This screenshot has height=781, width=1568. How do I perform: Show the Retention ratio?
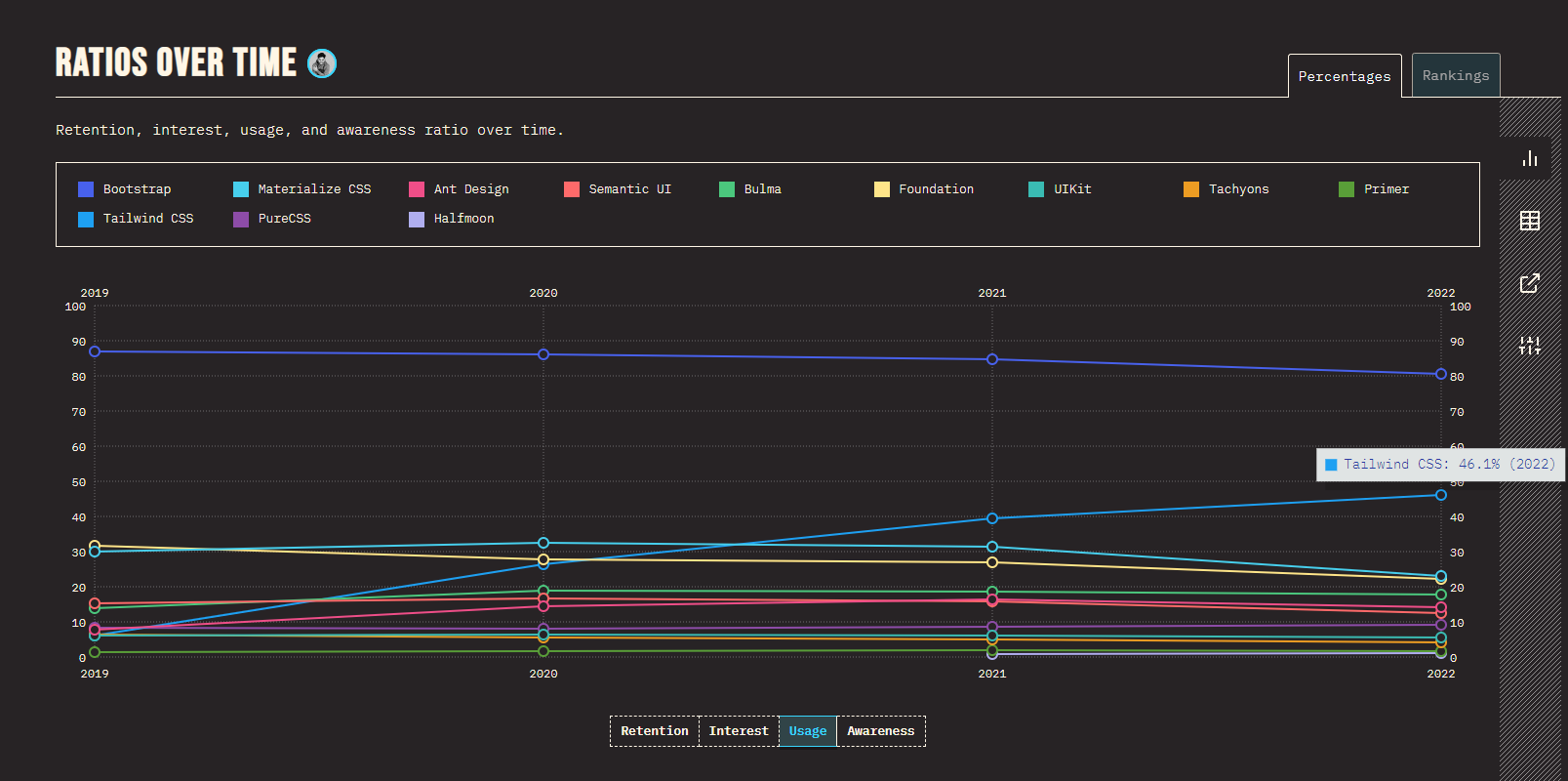[x=655, y=731]
